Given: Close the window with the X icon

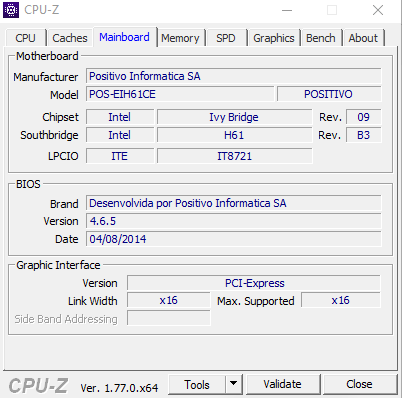Looking at the screenshot, I should (x=378, y=10).
